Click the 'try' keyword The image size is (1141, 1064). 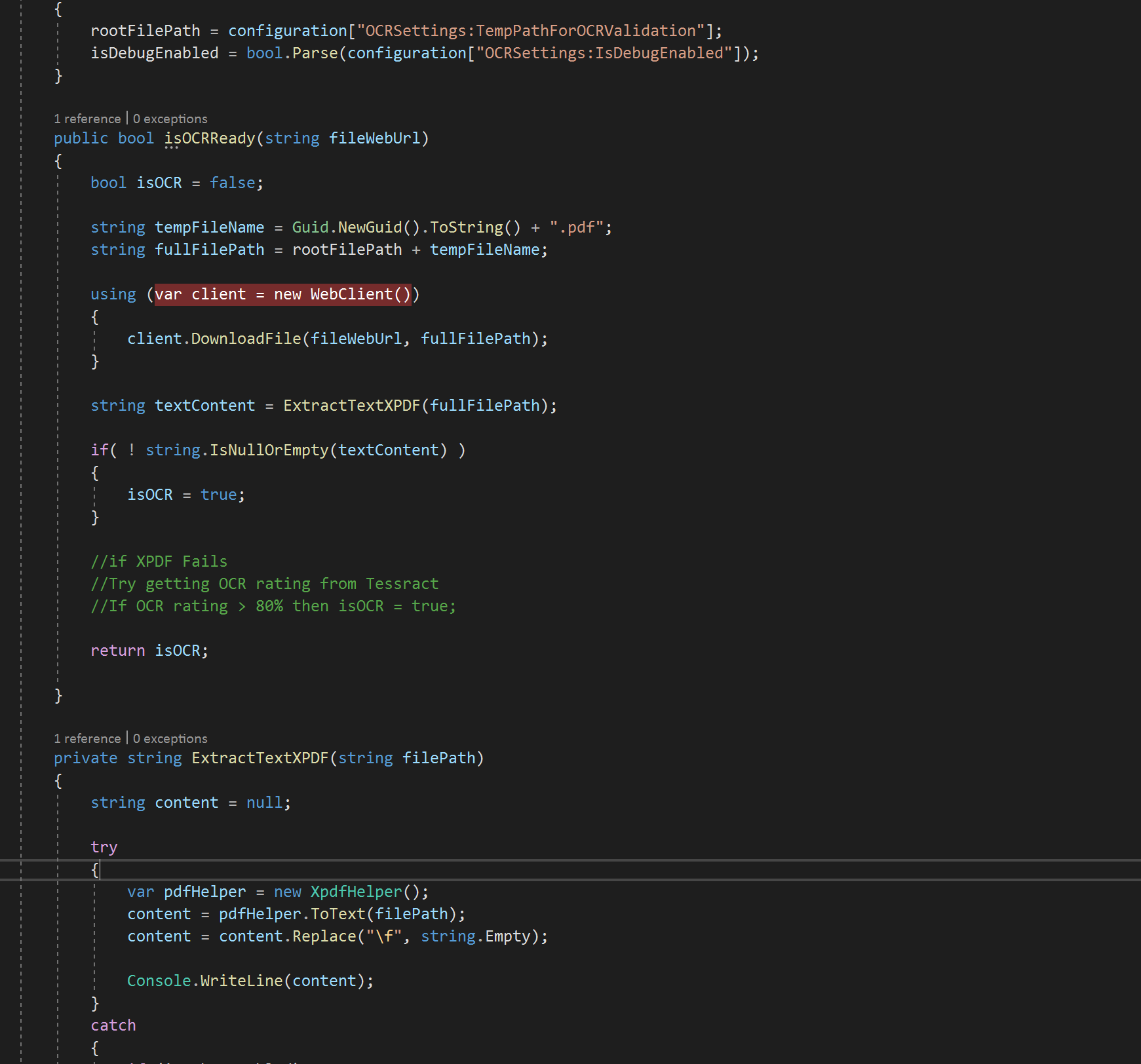coord(104,847)
